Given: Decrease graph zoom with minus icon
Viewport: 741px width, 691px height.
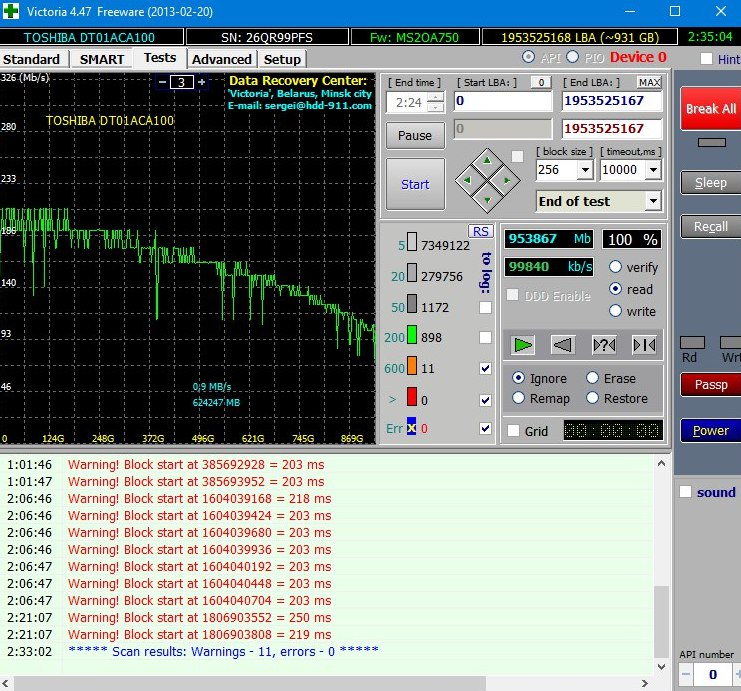Looking at the screenshot, I should (x=162, y=82).
